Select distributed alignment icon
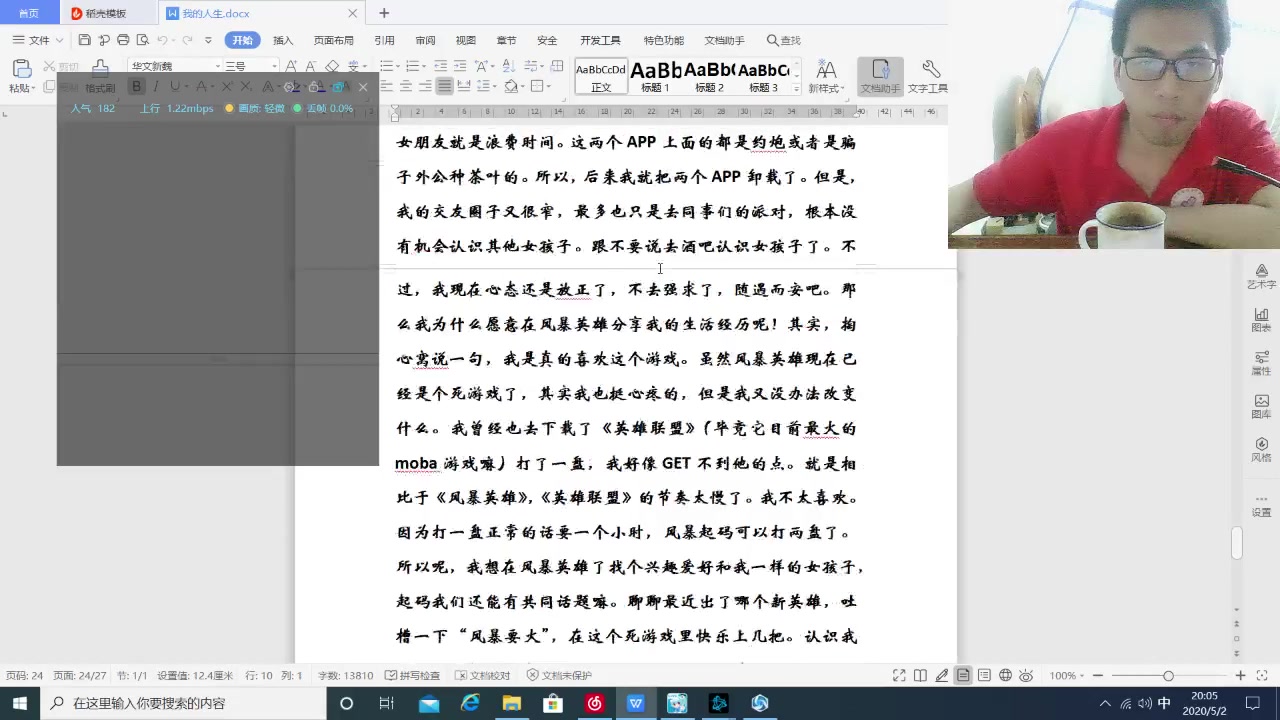Image resolution: width=1280 pixels, height=720 pixels. 463,87
